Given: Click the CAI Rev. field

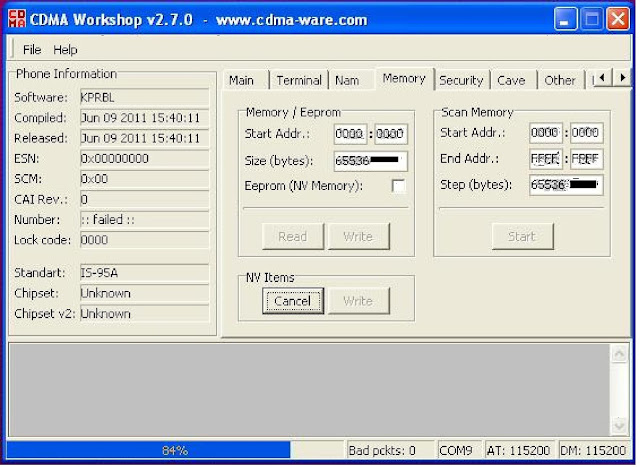Looking at the screenshot, I should click(x=144, y=200).
